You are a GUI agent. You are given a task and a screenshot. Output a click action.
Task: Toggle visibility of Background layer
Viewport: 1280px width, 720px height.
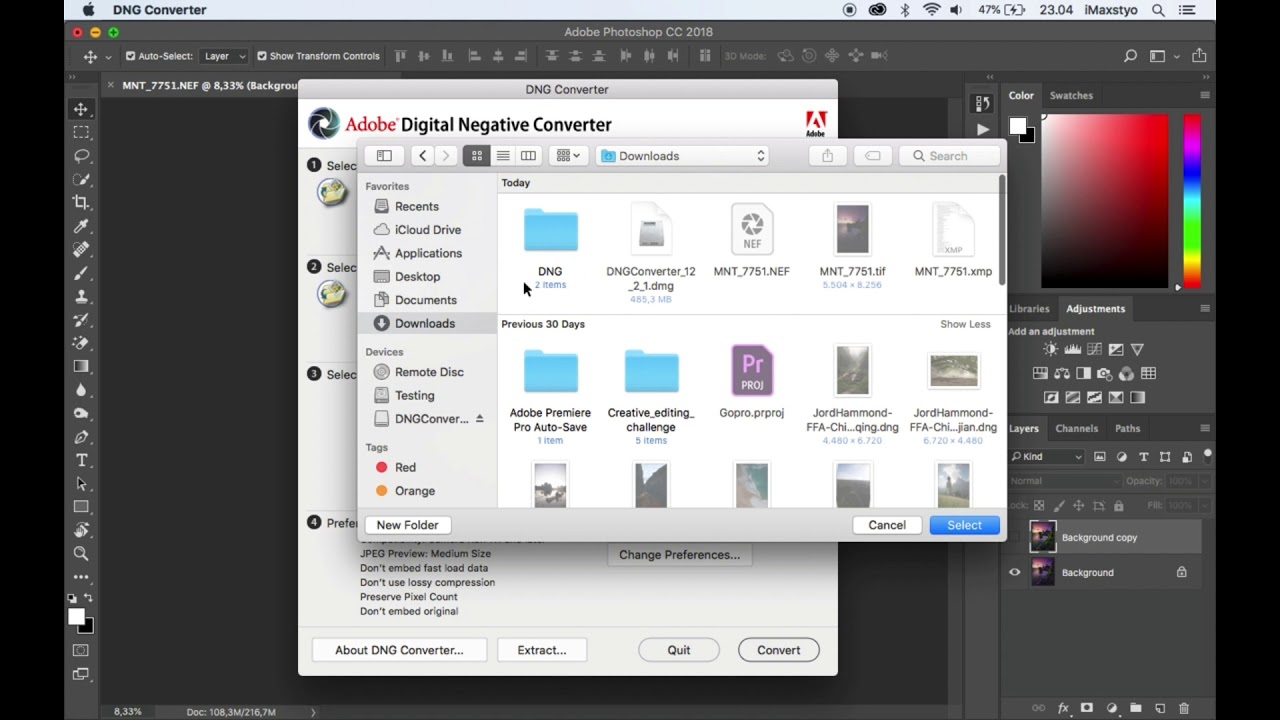pos(1015,573)
